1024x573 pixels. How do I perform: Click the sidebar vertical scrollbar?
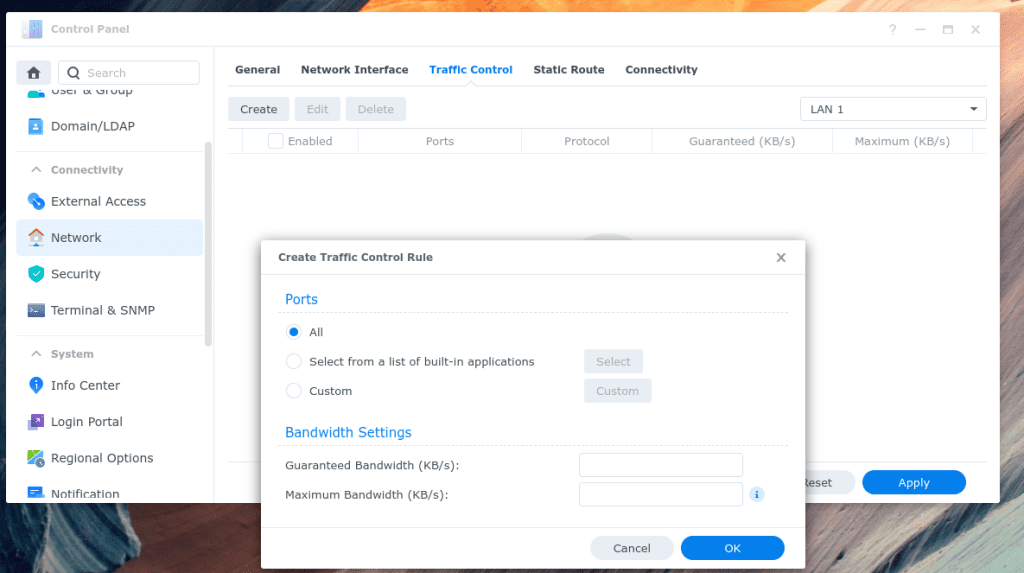click(208, 244)
